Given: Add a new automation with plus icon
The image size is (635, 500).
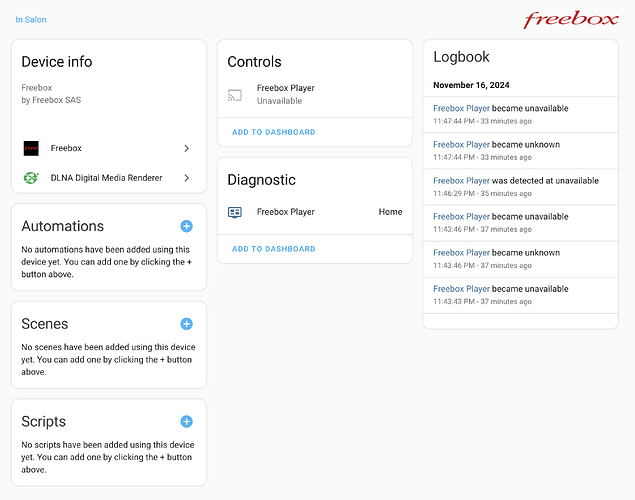Looking at the screenshot, I should point(186,226).
